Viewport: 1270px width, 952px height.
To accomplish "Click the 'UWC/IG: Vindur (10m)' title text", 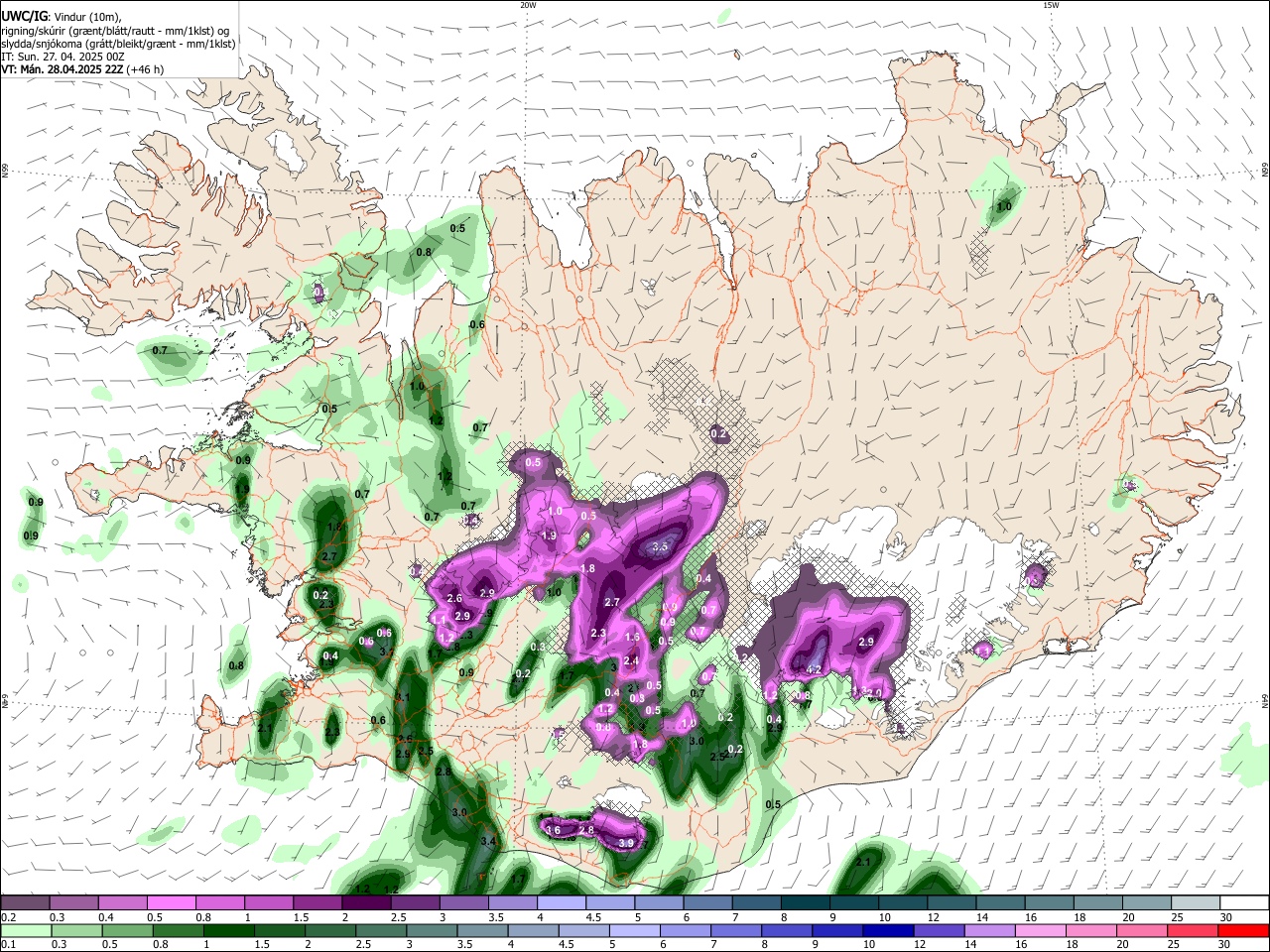I will click(x=61, y=16).
